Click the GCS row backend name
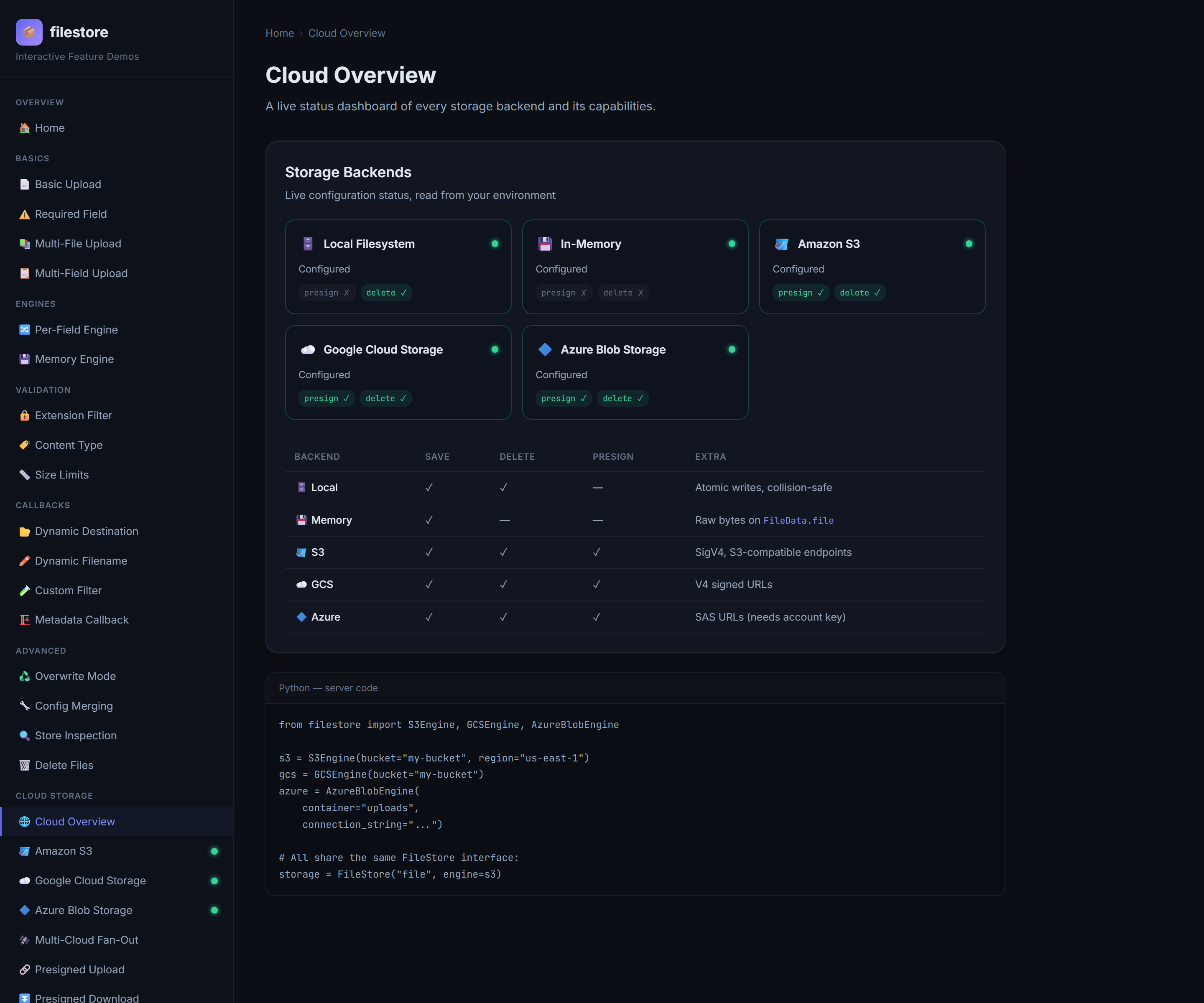The image size is (1204, 1003). point(322,585)
